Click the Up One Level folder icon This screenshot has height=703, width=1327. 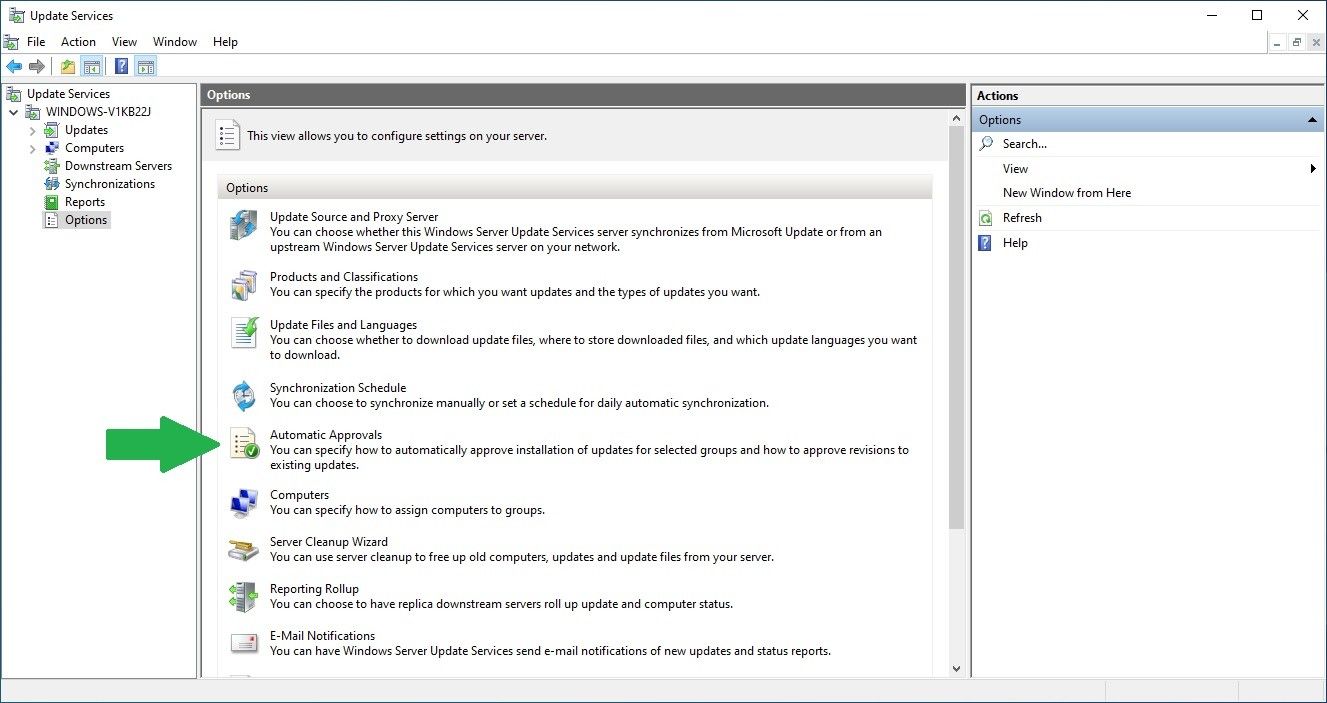click(68, 67)
